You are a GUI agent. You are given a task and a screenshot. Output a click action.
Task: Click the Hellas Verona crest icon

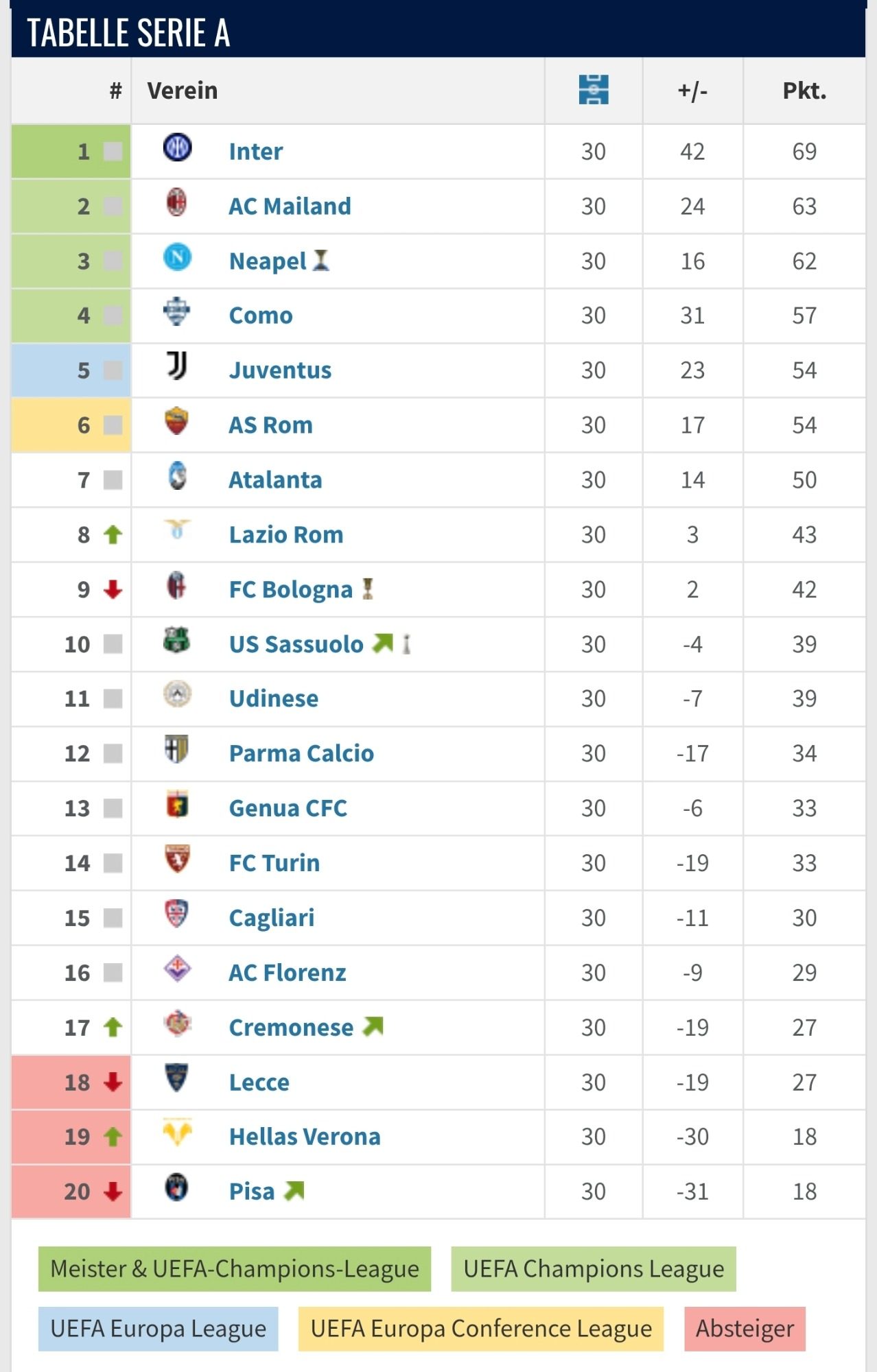(x=177, y=1133)
